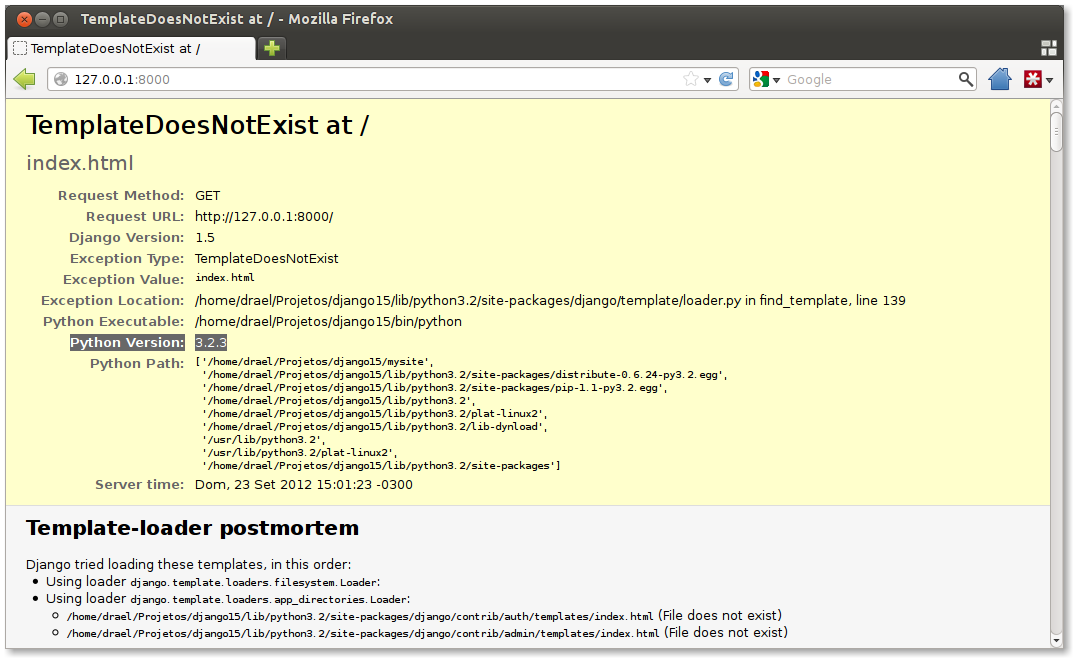Click the contrib/admin/templates/index.html path
This screenshot has width=1073, height=658.
(363, 634)
